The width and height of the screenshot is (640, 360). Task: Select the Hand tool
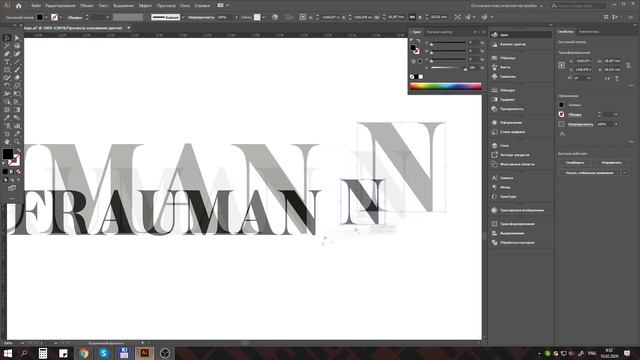7,142
